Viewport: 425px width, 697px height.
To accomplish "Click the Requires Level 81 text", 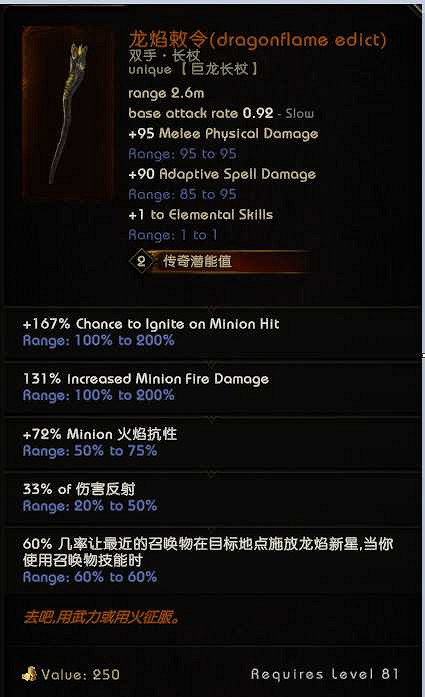I will pyautogui.click(x=325, y=674).
